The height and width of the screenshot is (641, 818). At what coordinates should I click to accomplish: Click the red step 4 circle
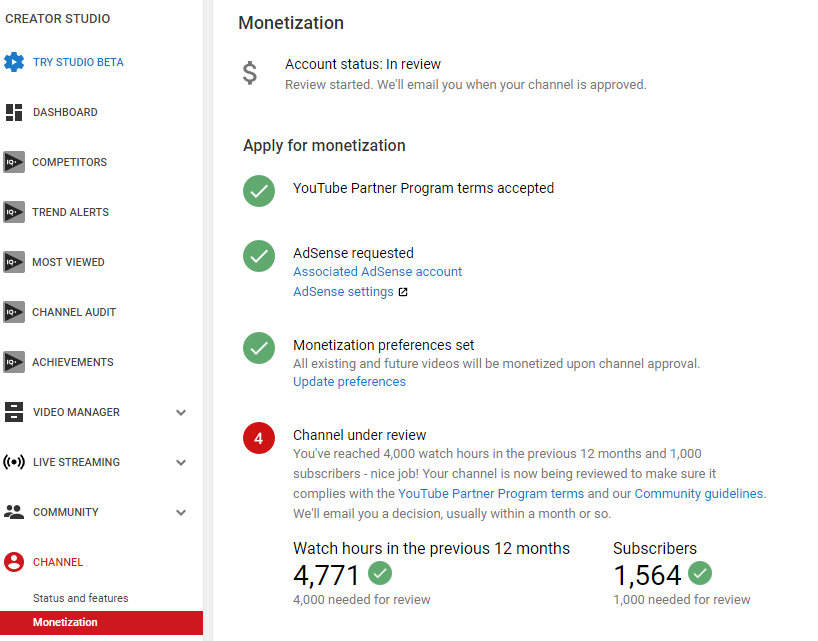click(x=259, y=438)
